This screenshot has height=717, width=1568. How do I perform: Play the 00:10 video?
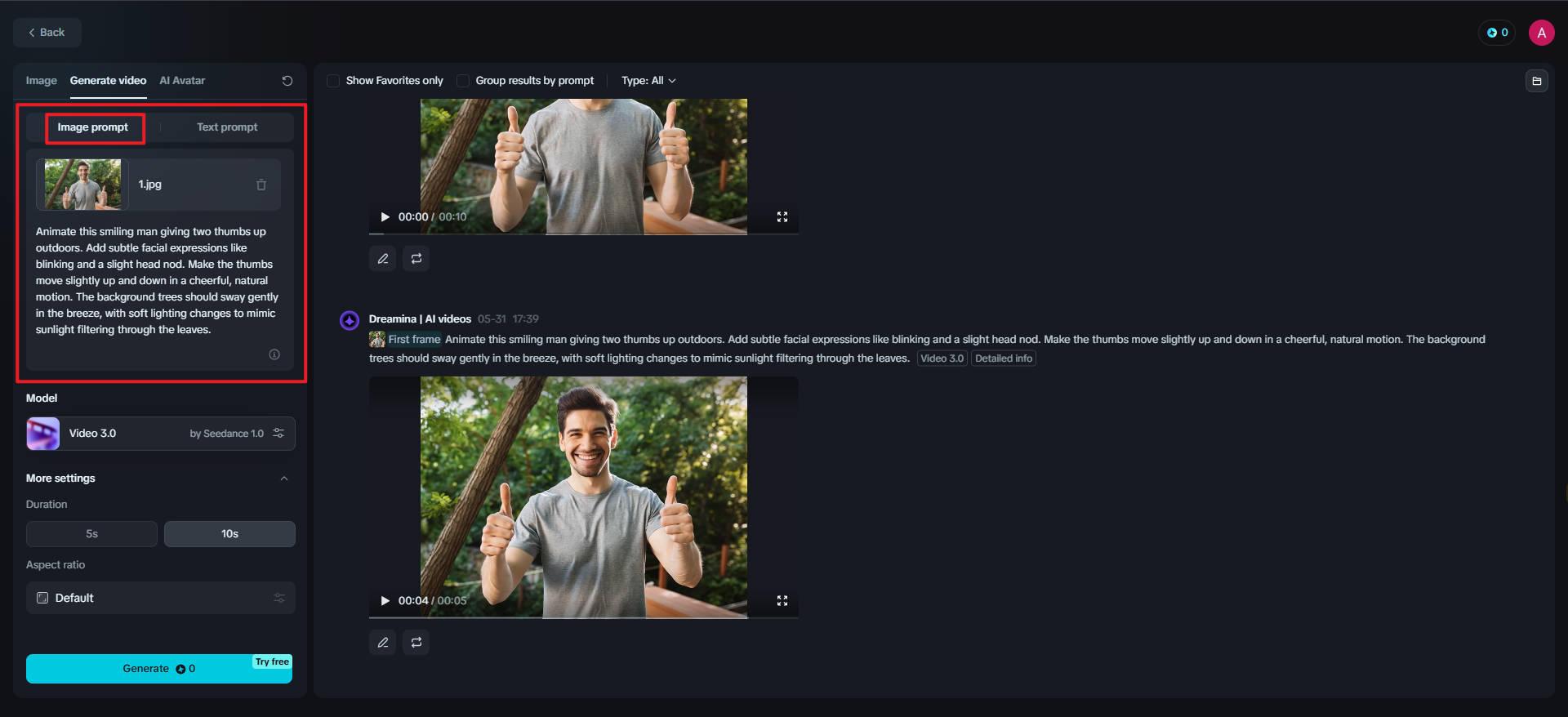click(x=385, y=217)
